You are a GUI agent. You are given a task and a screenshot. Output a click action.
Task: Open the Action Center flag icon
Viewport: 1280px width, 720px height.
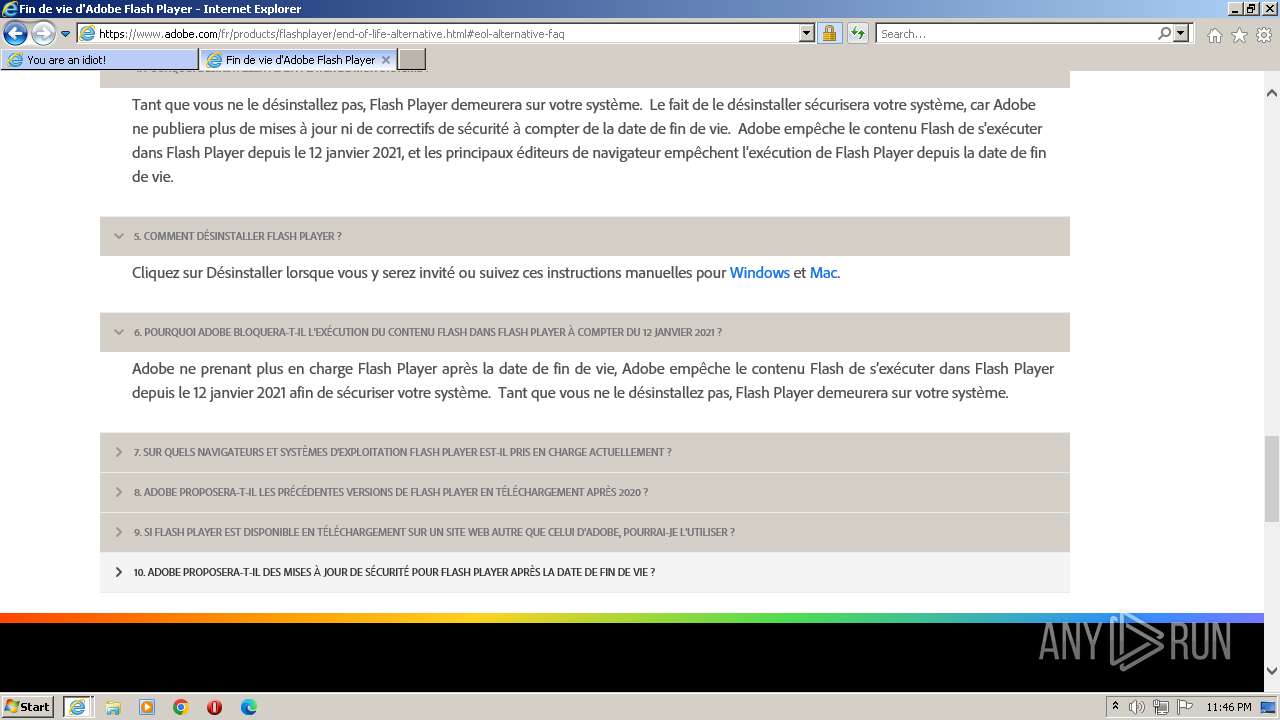click(x=1185, y=707)
